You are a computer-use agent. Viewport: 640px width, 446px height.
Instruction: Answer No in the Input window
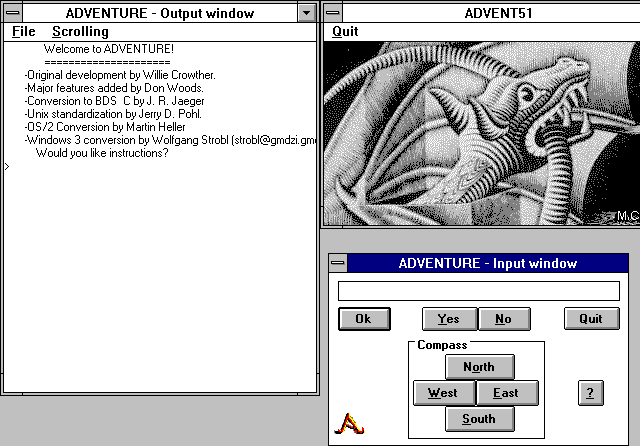(504, 319)
